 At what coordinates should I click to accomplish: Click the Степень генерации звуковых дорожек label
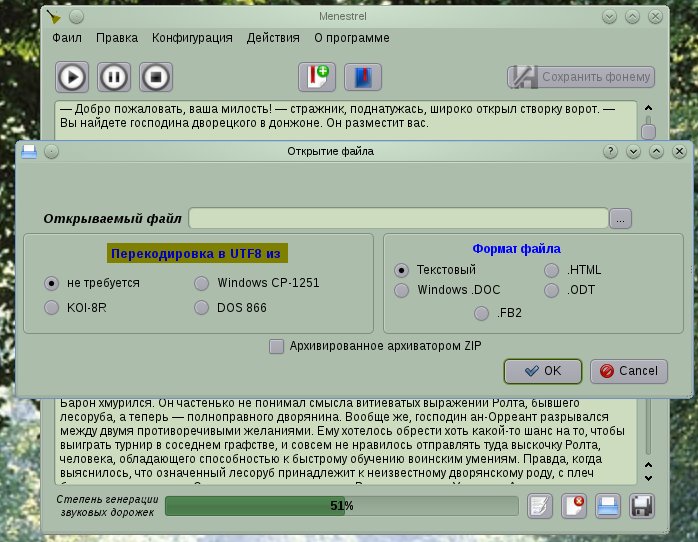click(107, 506)
